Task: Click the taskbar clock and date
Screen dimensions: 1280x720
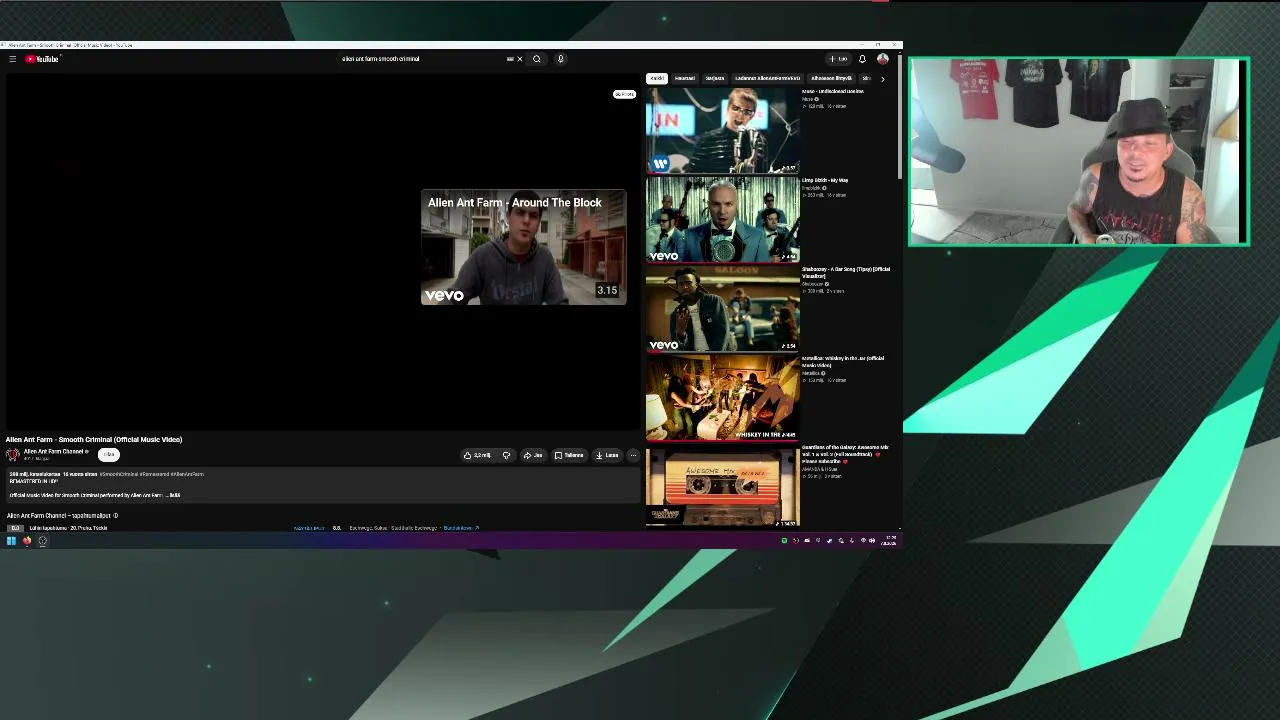Action: pos(889,541)
